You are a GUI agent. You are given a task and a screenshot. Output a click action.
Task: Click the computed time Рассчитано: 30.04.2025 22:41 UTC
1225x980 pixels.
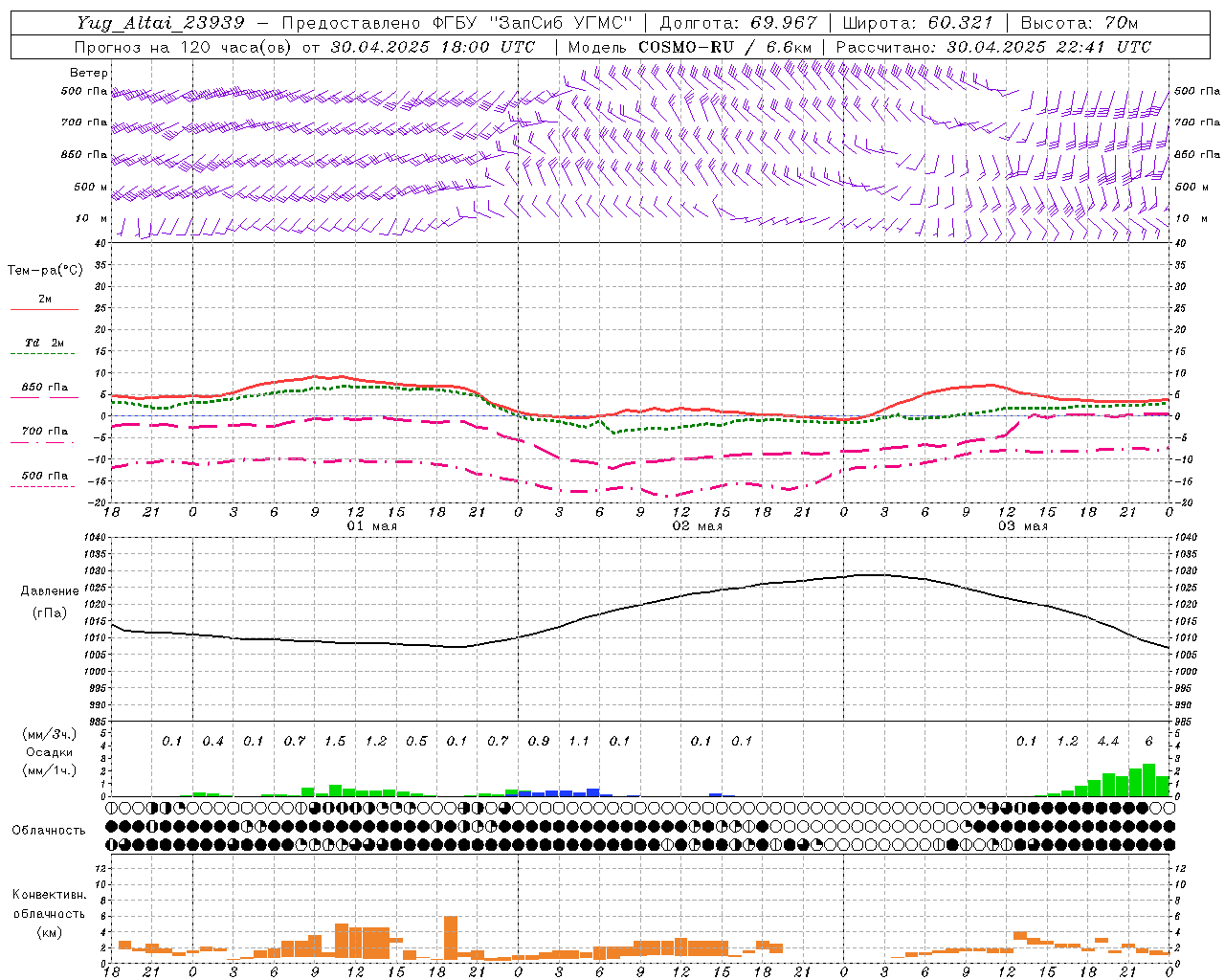coord(992,47)
